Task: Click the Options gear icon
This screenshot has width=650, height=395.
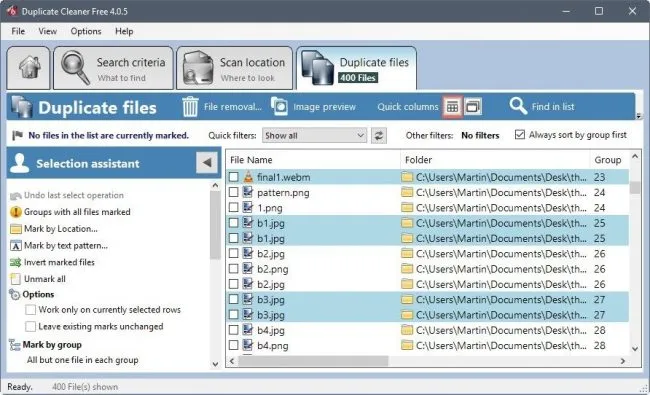Action: 15,295
